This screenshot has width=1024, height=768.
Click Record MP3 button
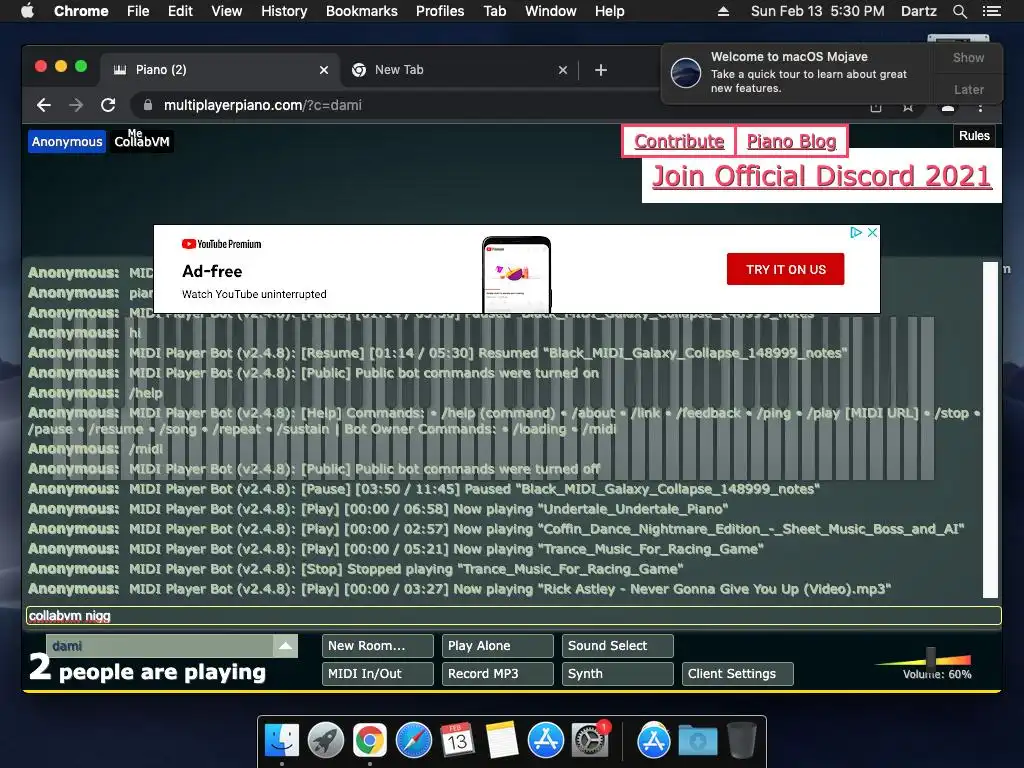[498, 674]
